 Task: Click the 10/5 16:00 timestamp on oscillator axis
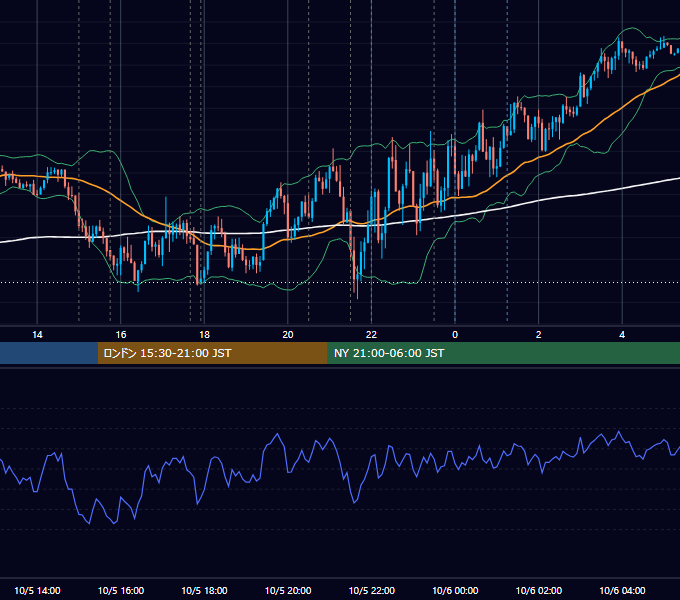(121, 590)
